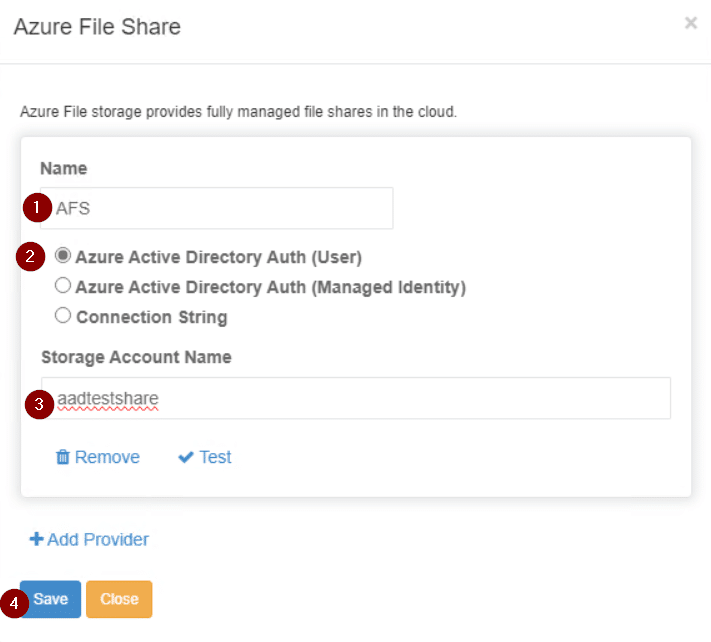Click the Storage Account Name field
The width and height of the screenshot is (711, 642).
point(356,398)
